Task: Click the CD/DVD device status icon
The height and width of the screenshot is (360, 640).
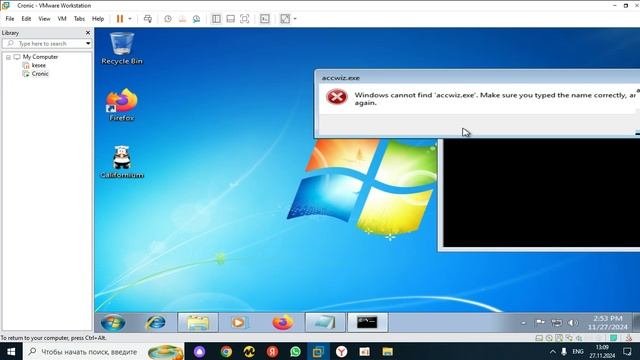Action: click(549, 338)
